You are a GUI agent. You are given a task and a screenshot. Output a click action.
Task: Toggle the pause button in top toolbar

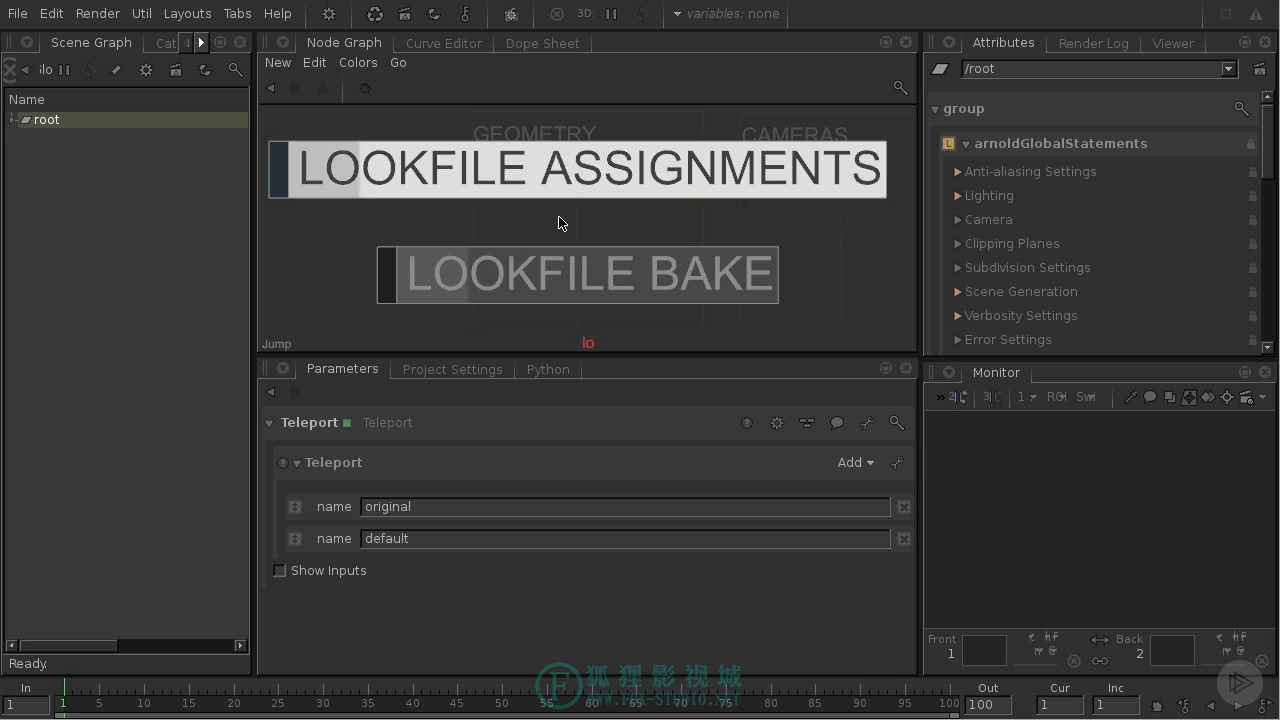(611, 14)
